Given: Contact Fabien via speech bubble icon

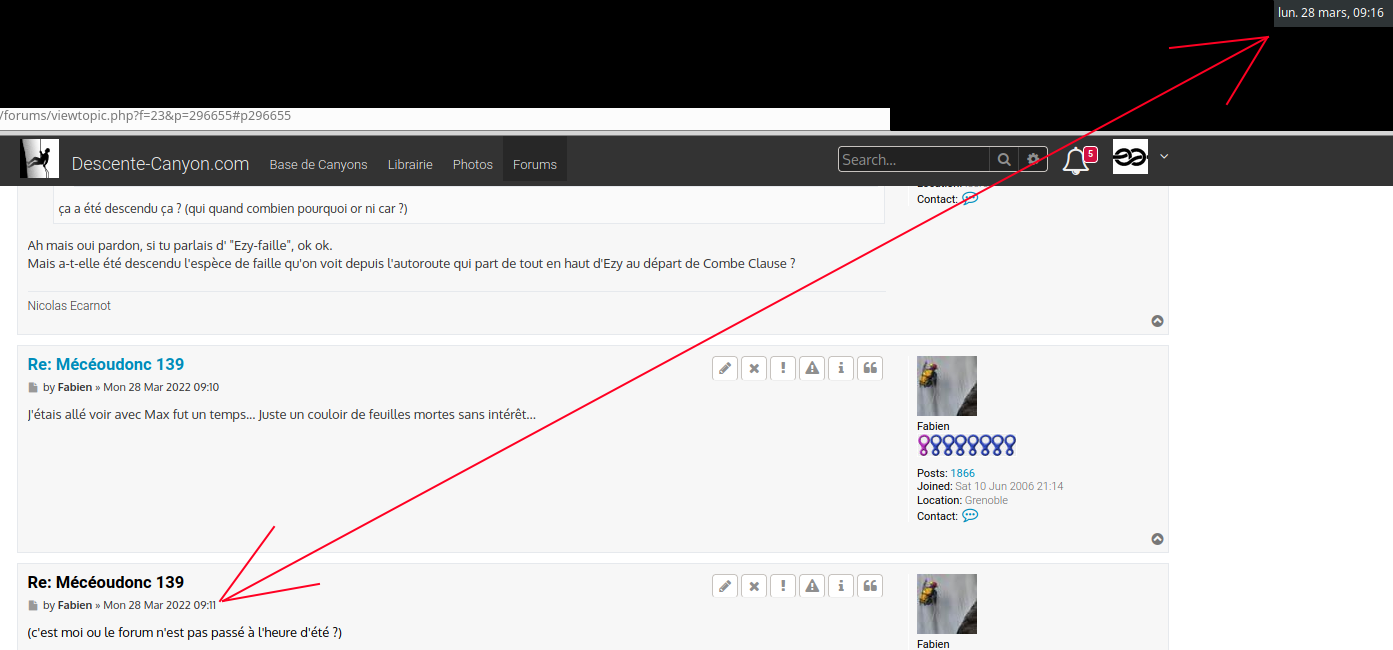Looking at the screenshot, I should pos(969,516).
